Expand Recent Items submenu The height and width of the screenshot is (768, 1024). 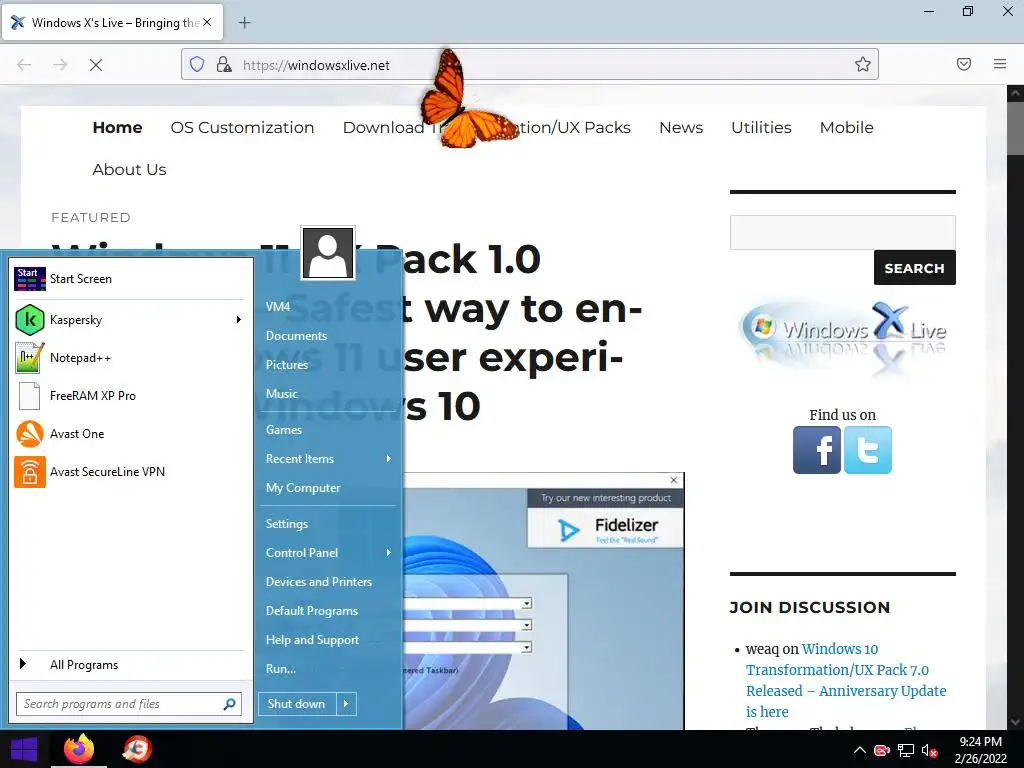[389, 459]
